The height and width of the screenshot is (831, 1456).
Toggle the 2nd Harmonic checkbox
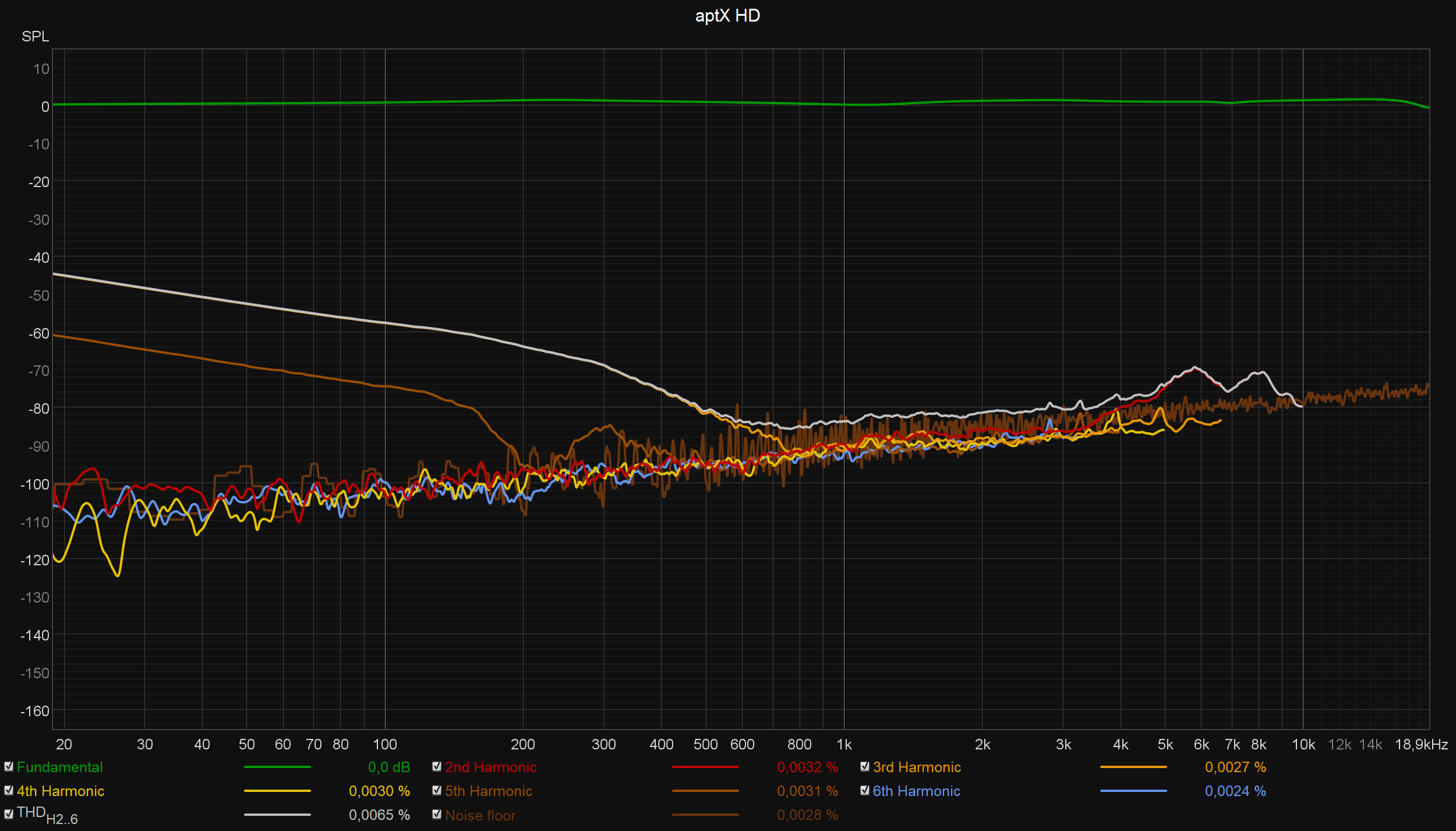pos(437,767)
